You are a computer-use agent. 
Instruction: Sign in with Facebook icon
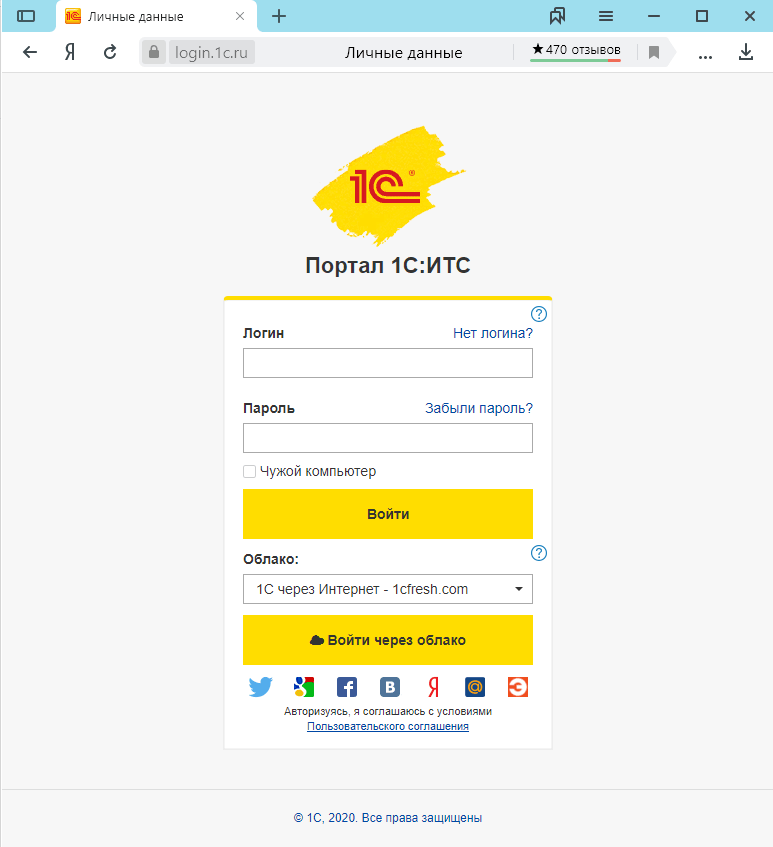(x=347, y=687)
